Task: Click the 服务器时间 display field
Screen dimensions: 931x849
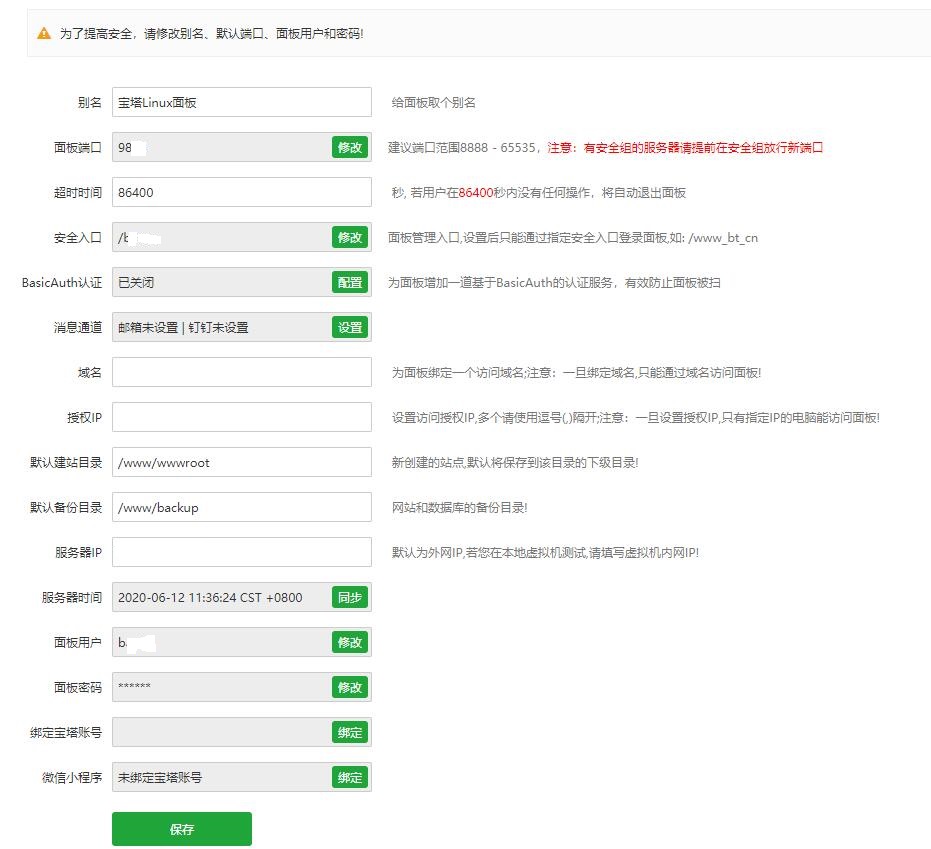Action: (220, 598)
